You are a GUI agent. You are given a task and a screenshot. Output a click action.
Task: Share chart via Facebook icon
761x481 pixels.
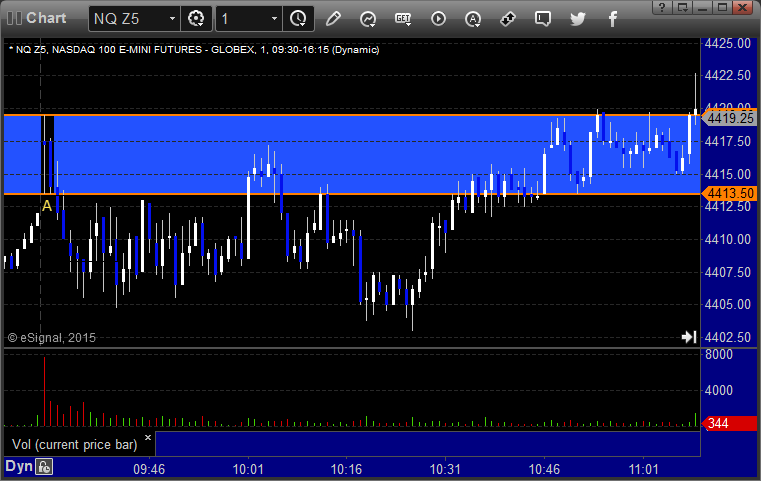(612, 19)
